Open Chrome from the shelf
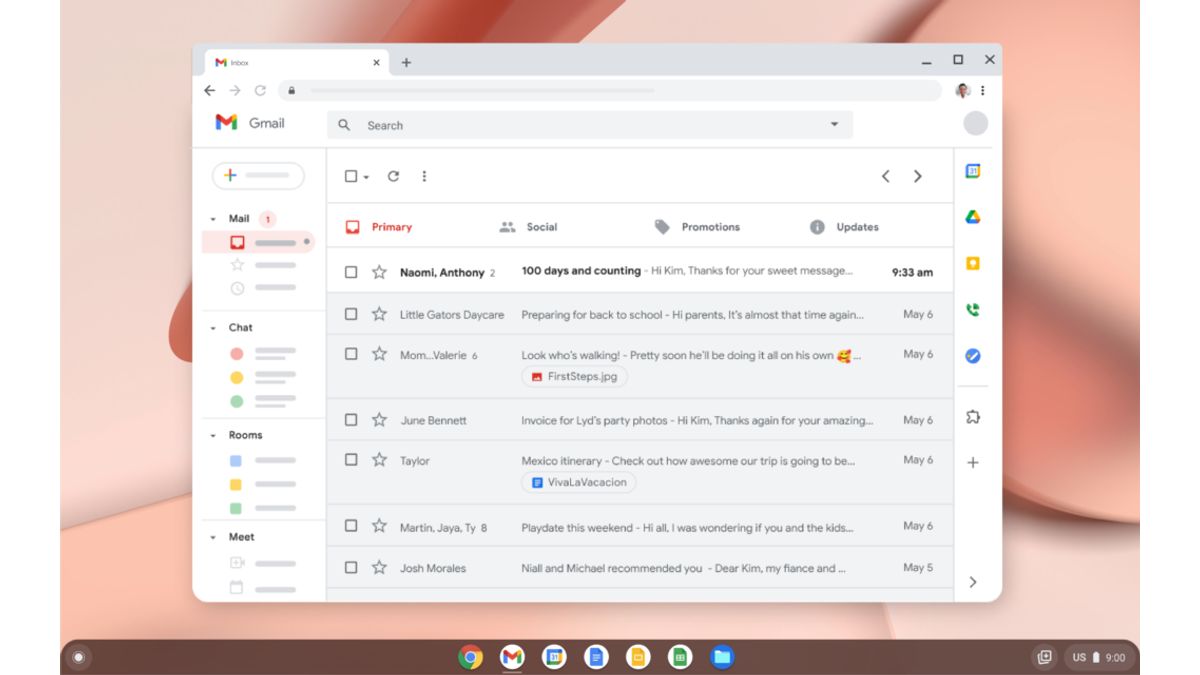The image size is (1200, 675). (x=470, y=657)
